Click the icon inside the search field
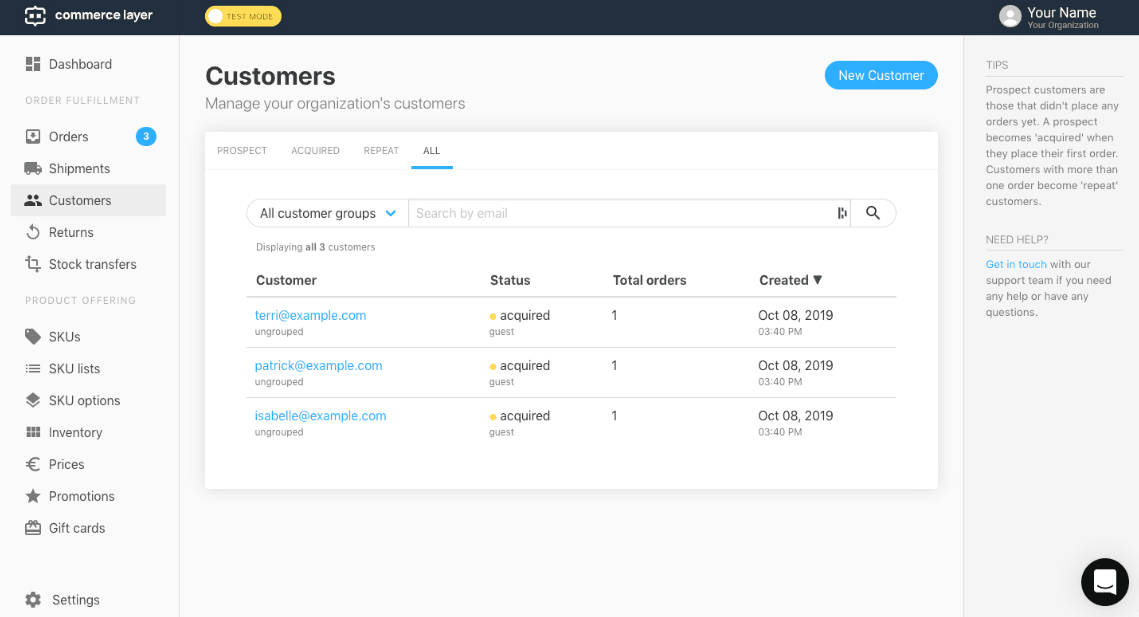Image resolution: width=1139 pixels, height=617 pixels. pyautogui.click(x=842, y=213)
